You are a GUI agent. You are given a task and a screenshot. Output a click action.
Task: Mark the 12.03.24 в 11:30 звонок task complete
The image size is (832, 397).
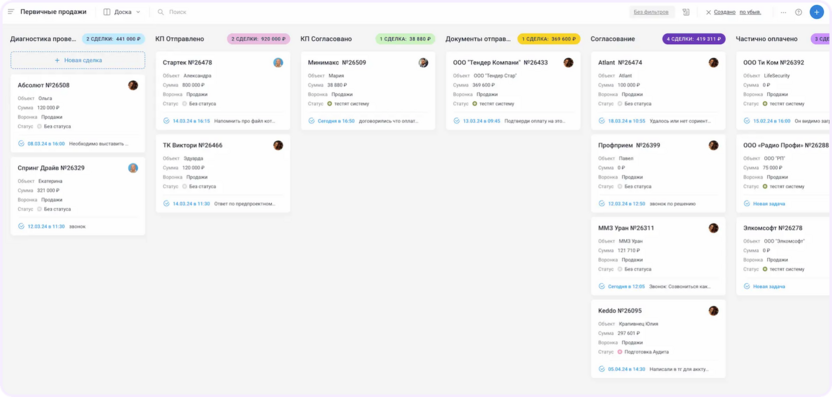[x=21, y=226]
